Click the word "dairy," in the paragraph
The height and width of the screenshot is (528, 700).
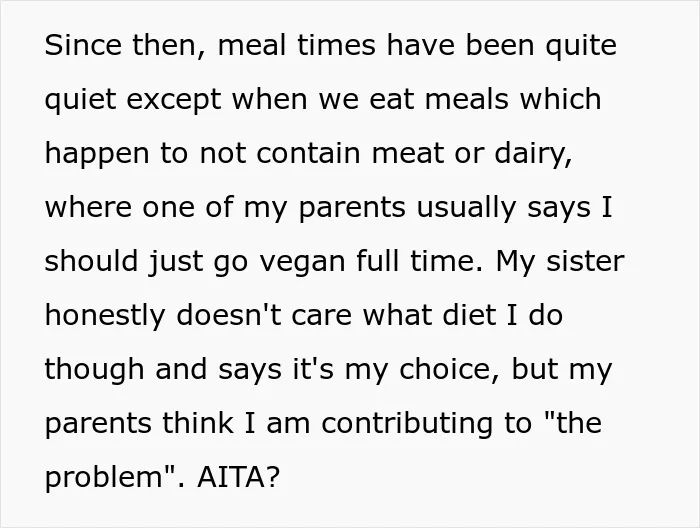(533, 154)
